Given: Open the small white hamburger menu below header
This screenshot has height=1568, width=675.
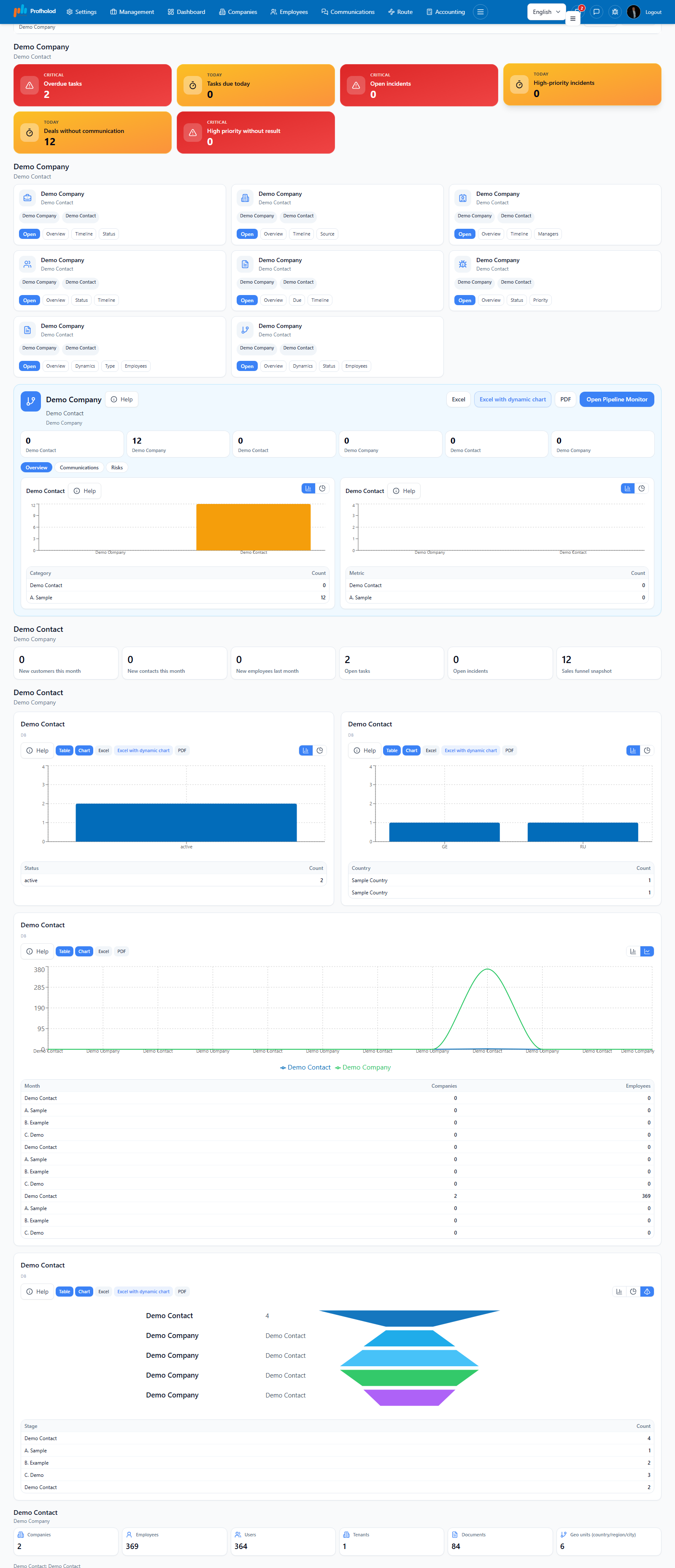Looking at the screenshot, I should pos(573,18).
